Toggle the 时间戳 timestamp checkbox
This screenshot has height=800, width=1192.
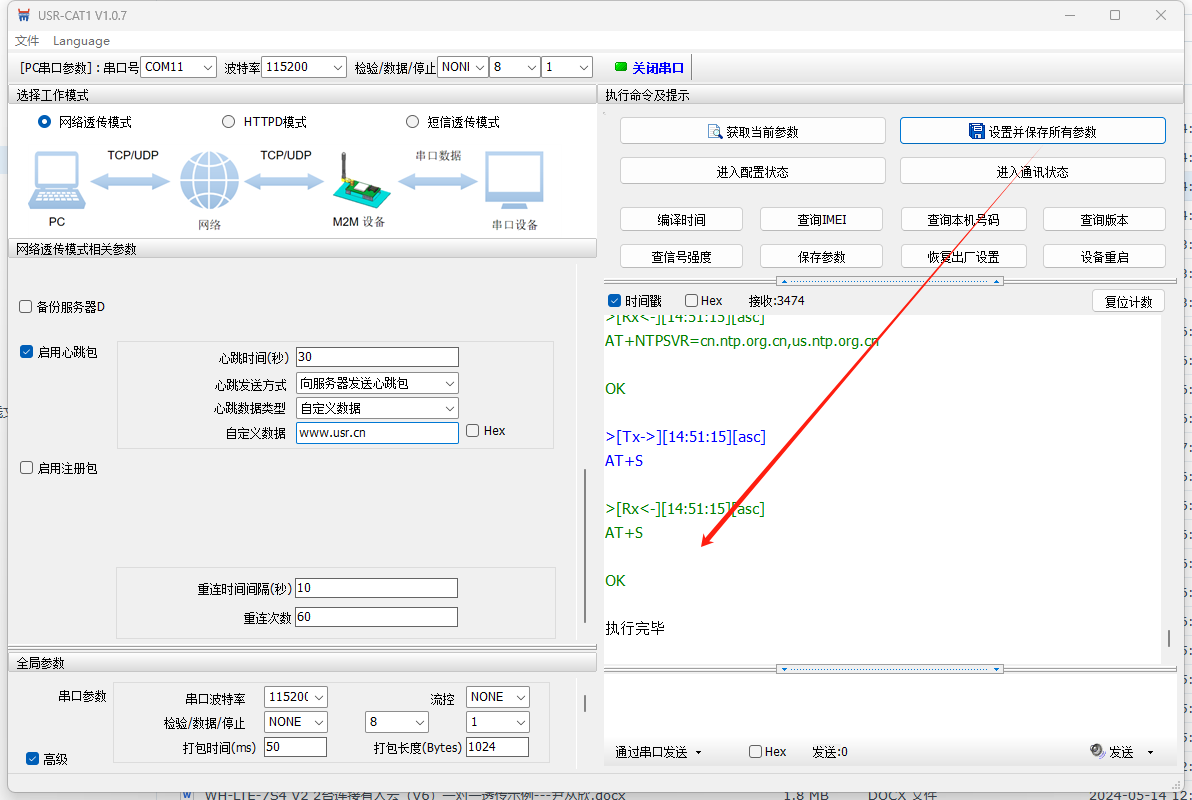[x=615, y=301]
